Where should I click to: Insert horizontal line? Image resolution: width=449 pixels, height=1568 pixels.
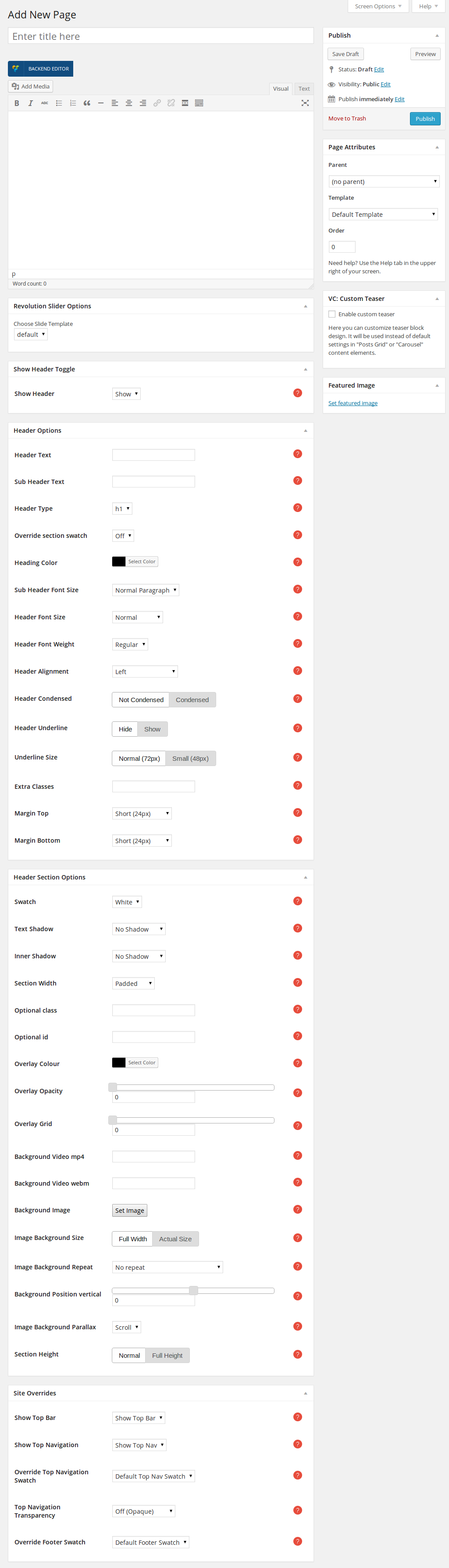pos(100,103)
